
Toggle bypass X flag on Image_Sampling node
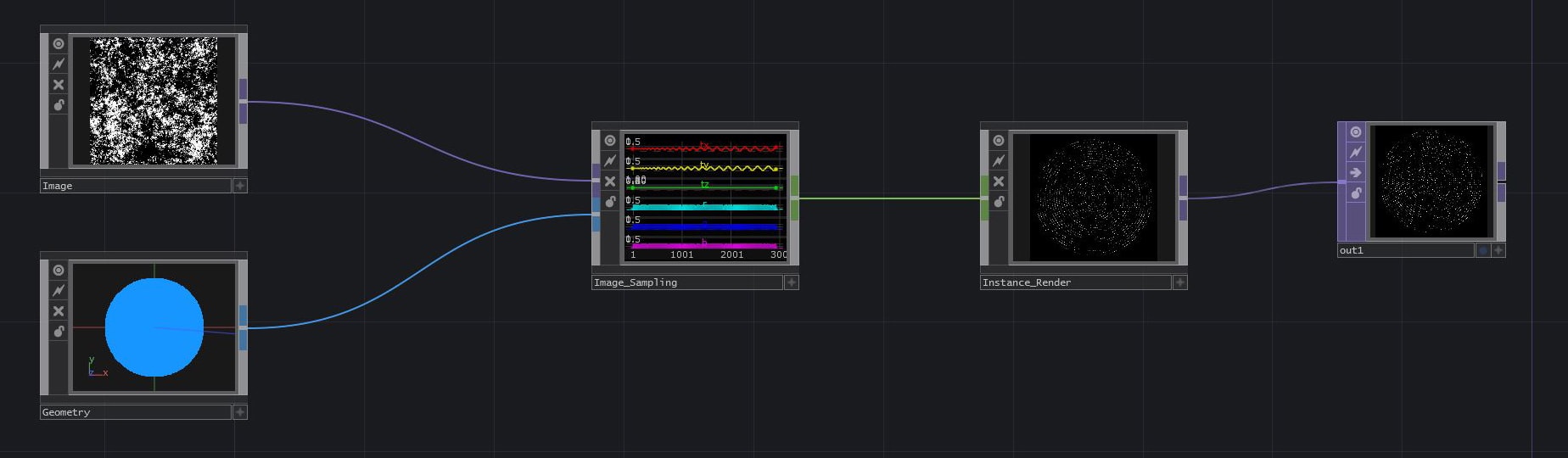[610, 181]
